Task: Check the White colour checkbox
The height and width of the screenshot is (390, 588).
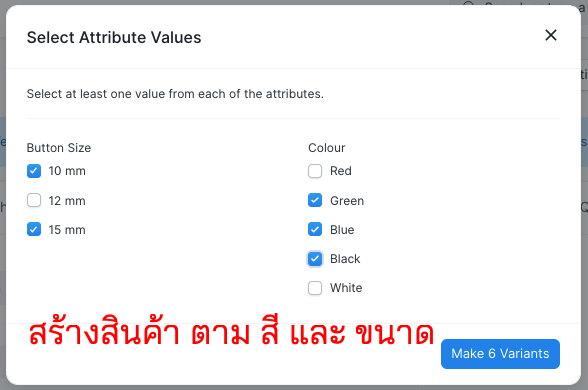Action: [315, 288]
